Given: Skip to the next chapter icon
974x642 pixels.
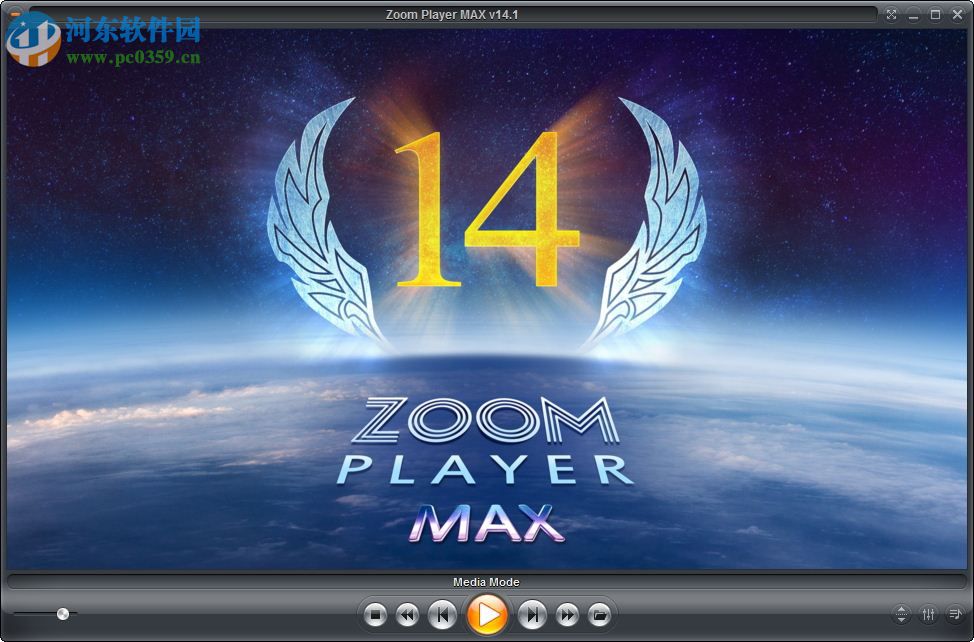Looking at the screenshot, I should tap(533, 615).
